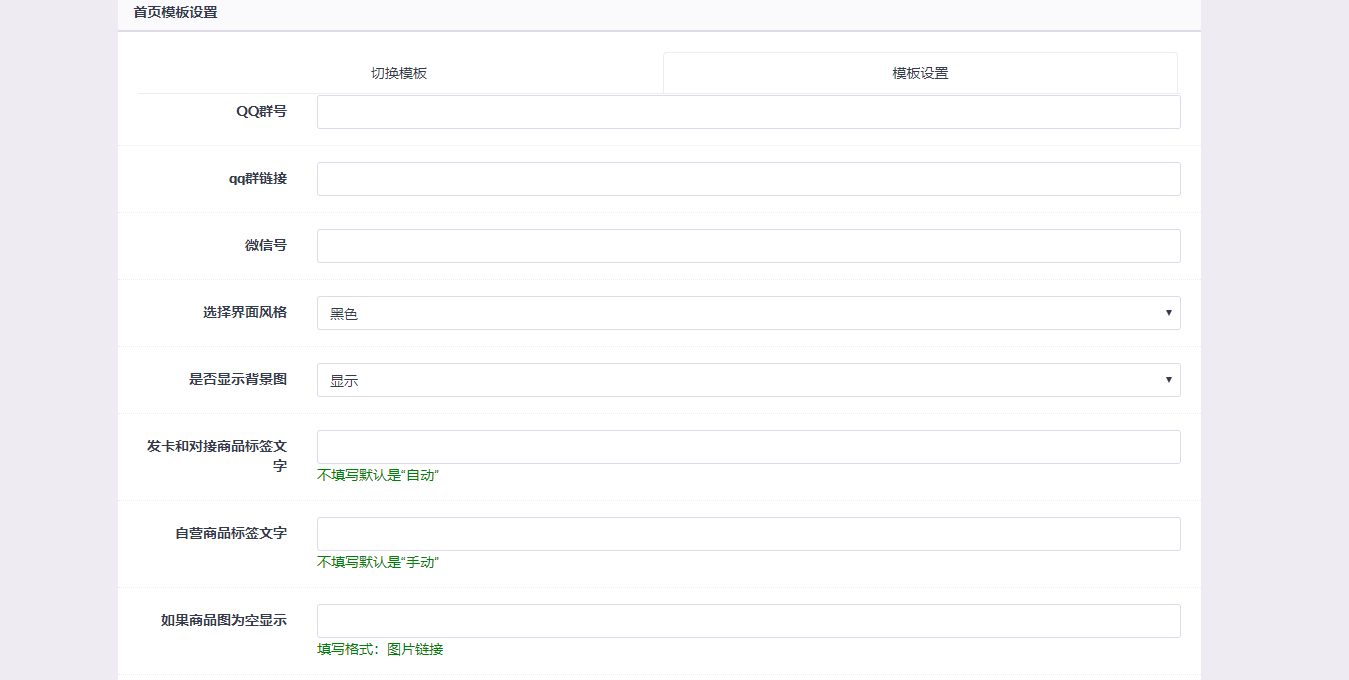
Task: Open the 选择界面风格 dropdown showing 黑色
Action: tap(748, 313)
